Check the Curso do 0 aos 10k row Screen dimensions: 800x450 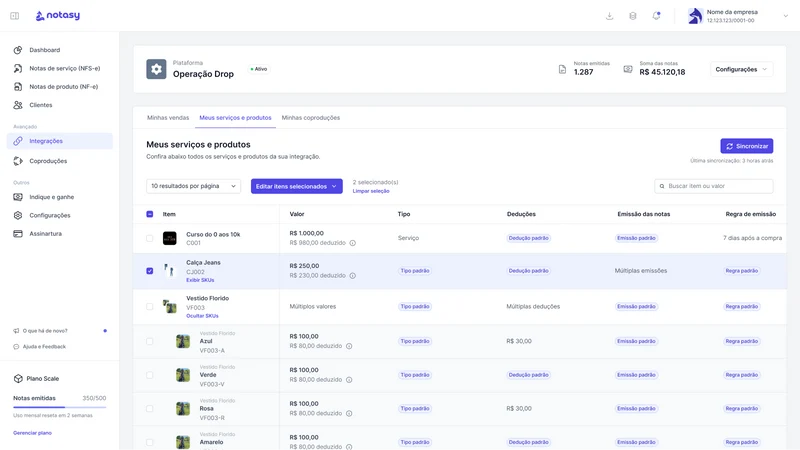click(149, 238)
